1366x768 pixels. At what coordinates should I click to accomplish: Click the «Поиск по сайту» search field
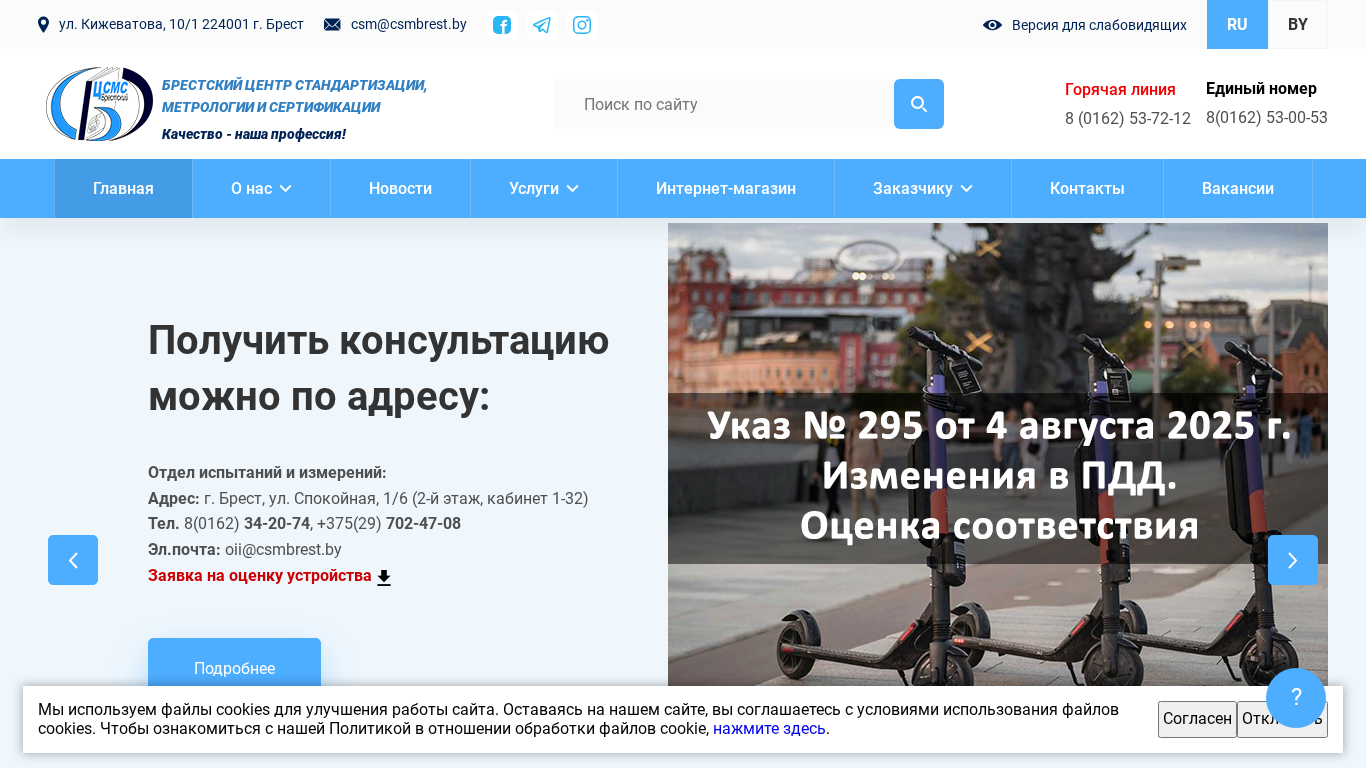point(724,104)
